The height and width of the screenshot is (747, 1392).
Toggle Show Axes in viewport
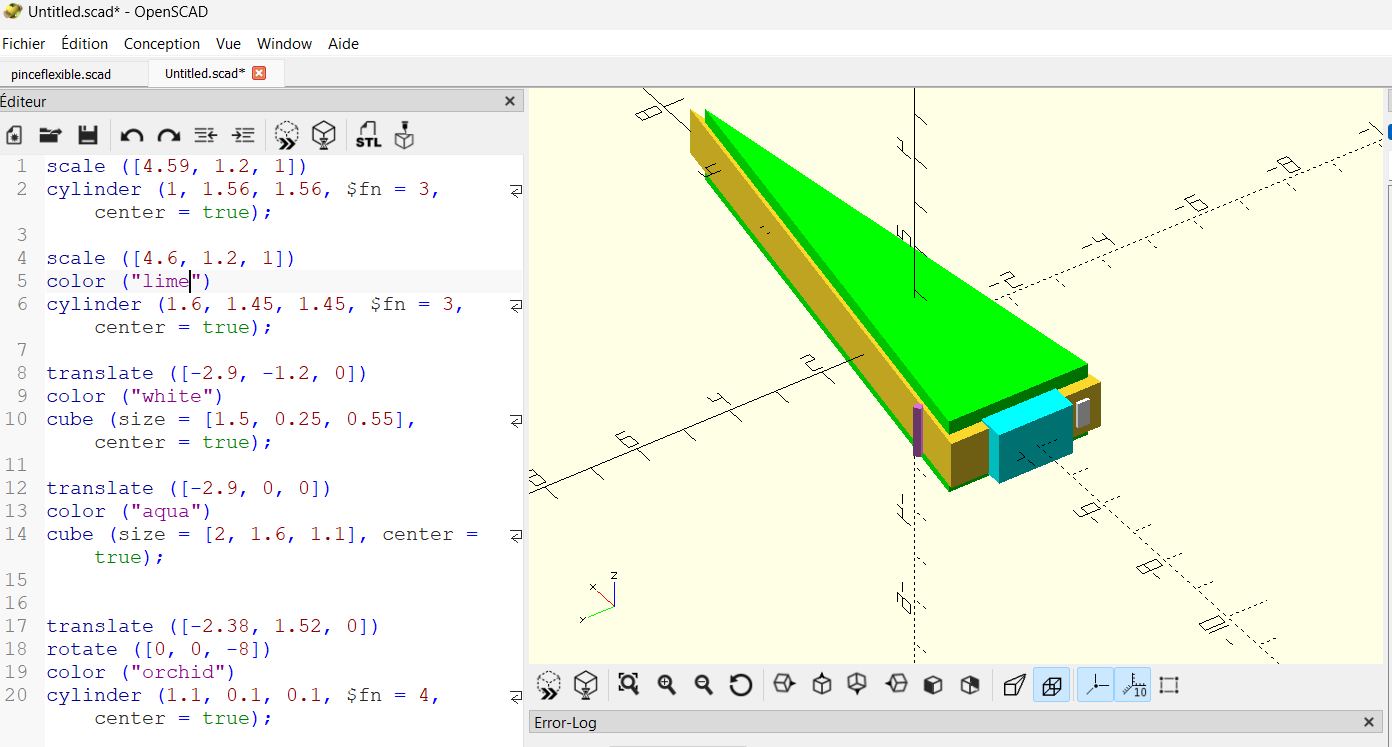point(1096,685)
